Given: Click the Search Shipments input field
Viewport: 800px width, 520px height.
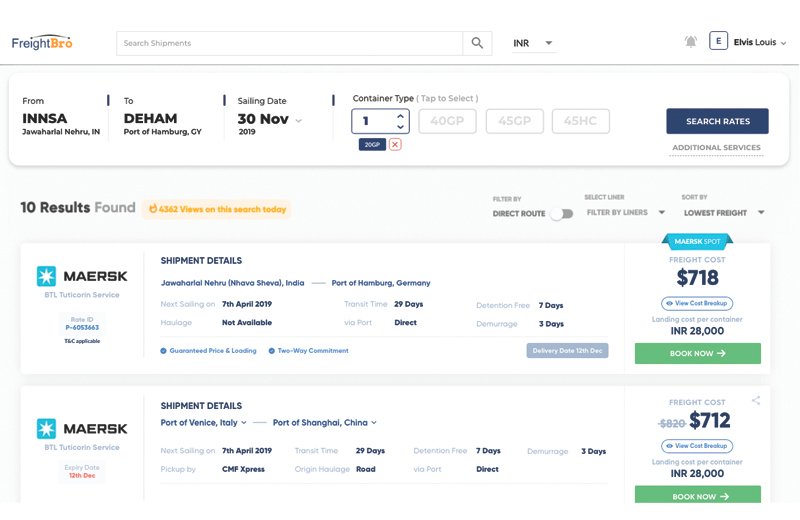Looking at the screenshot, I should click(290, 43).
